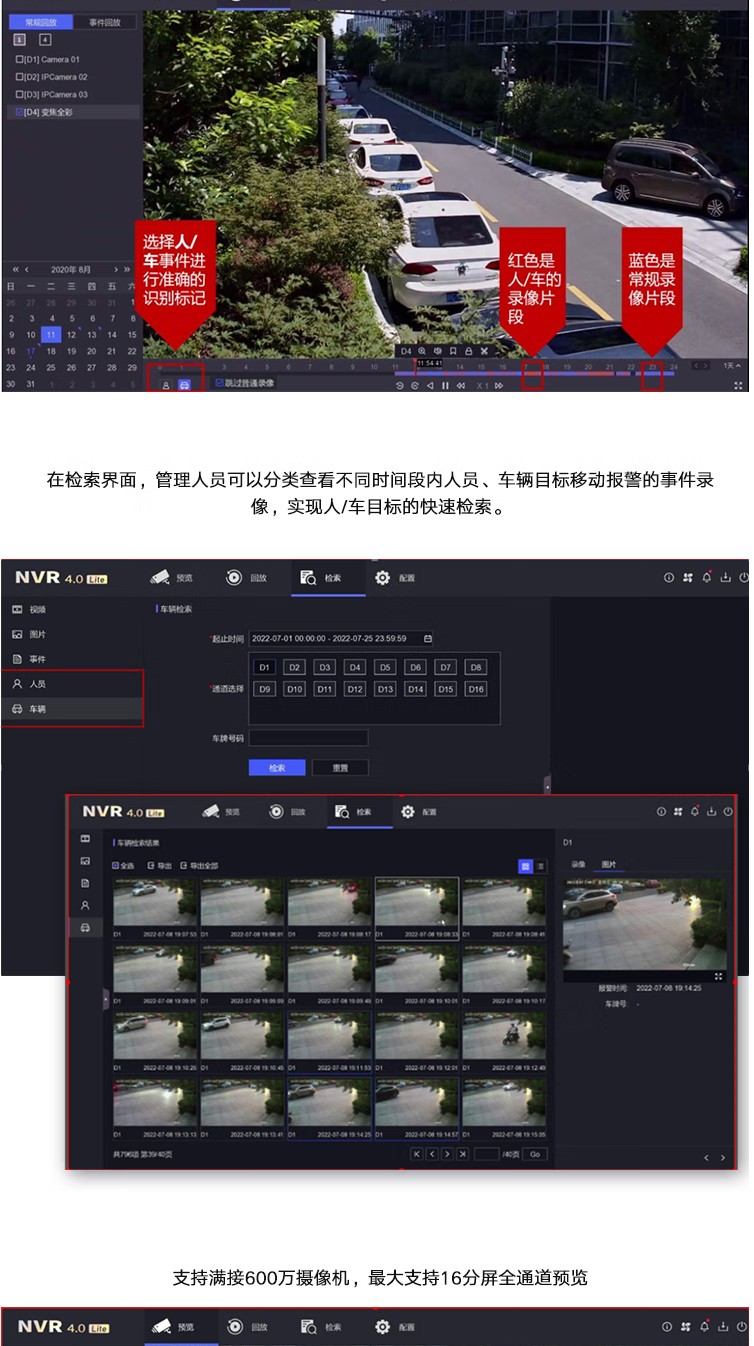Open the 录像 tab in the detail panel
The height and width of the screenshot is (1346, 754).
click(x=578, y=864)
